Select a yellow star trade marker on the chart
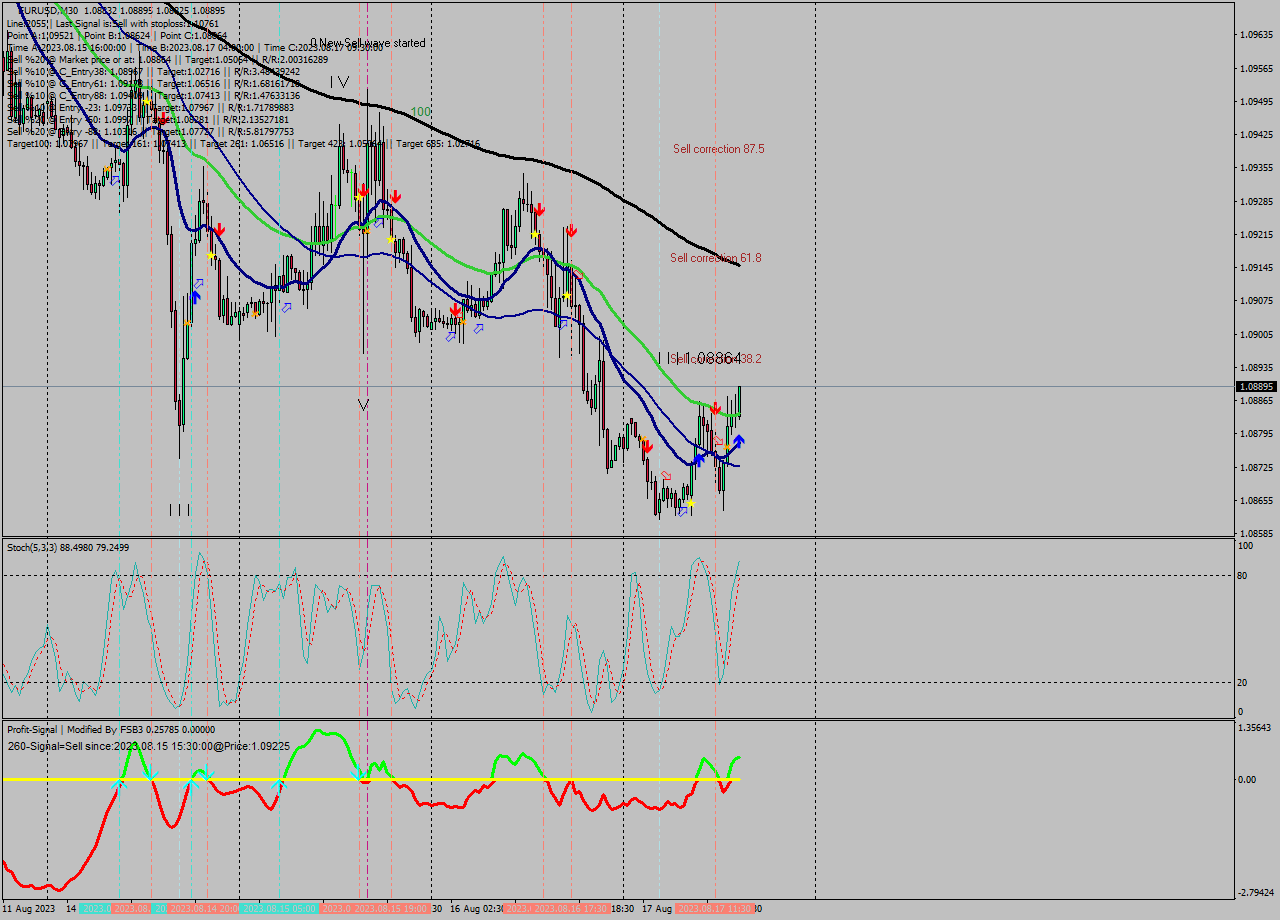This screenshot has width=1280, height=920. [x=691, y=503]
